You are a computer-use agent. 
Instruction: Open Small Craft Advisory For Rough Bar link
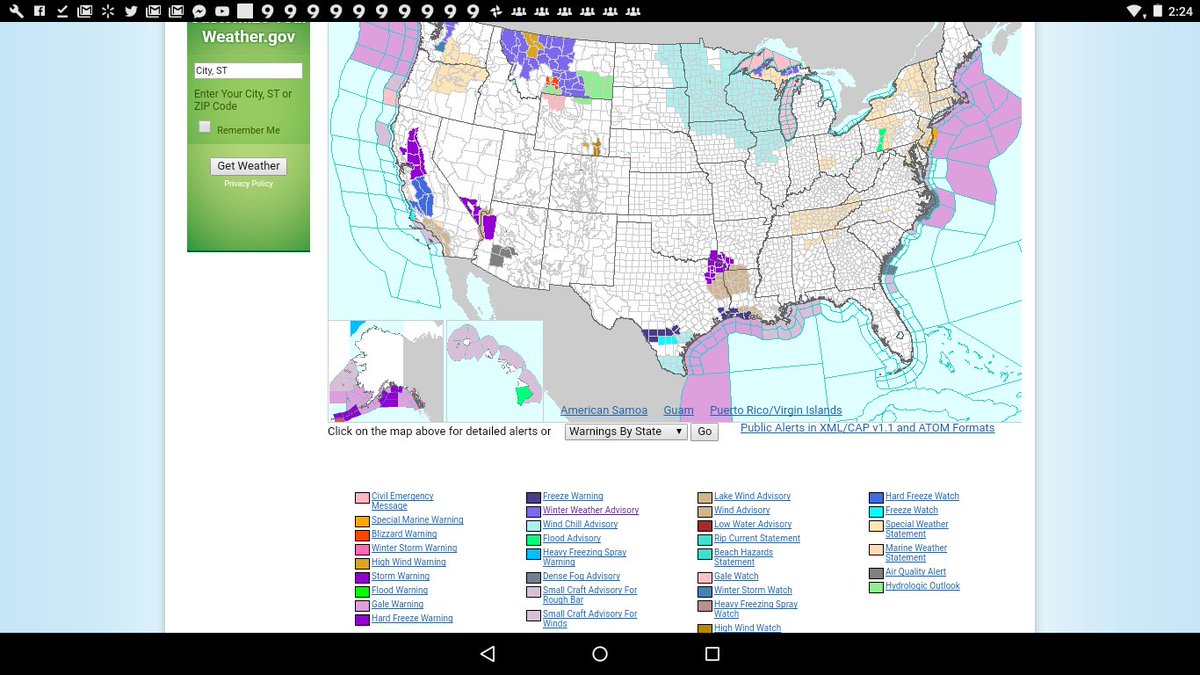pyautogui.click(x=590, y=595)
